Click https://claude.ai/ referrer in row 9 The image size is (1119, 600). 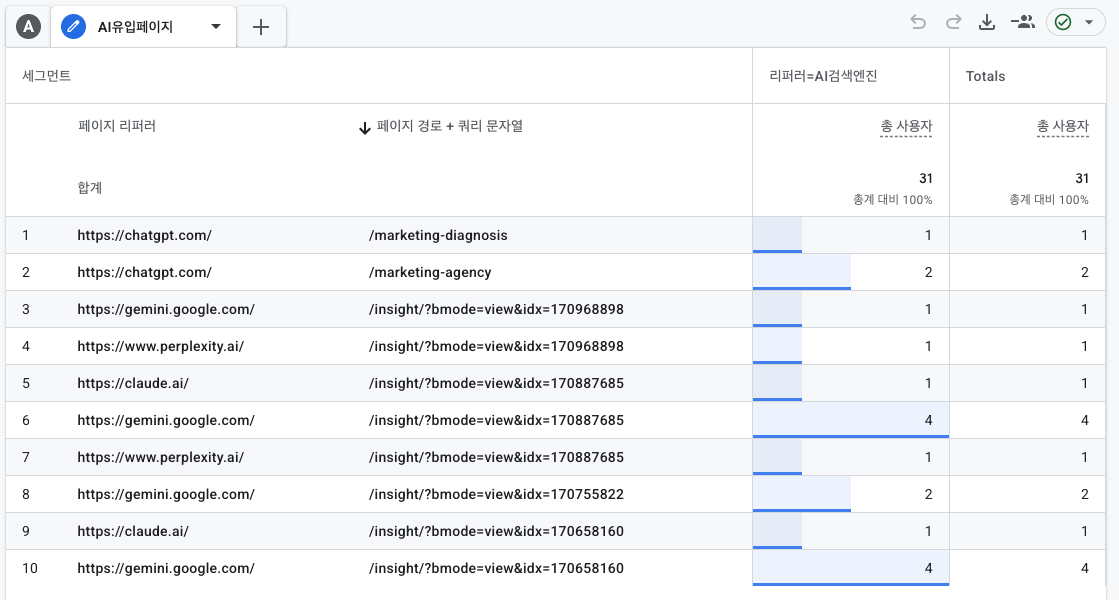[x=133, y=532]
